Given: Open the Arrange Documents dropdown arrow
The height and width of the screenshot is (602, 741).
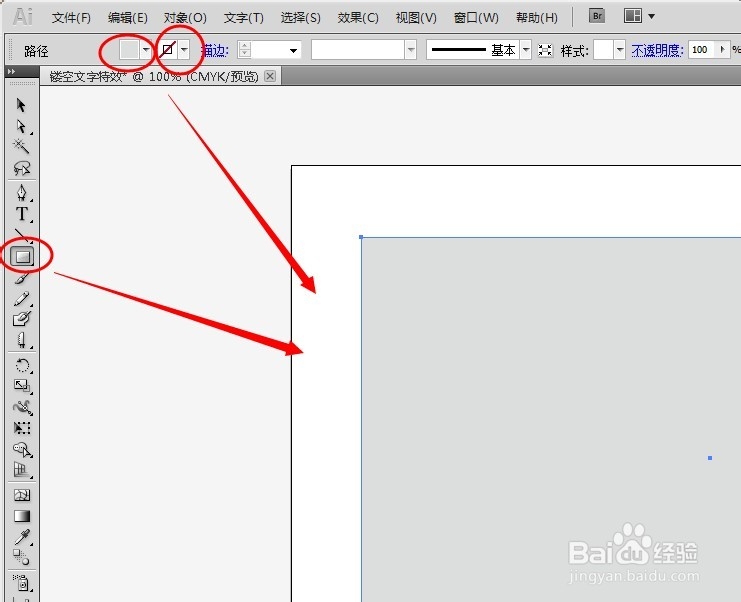Looking at the screenshot, I should tap(652, 16).
